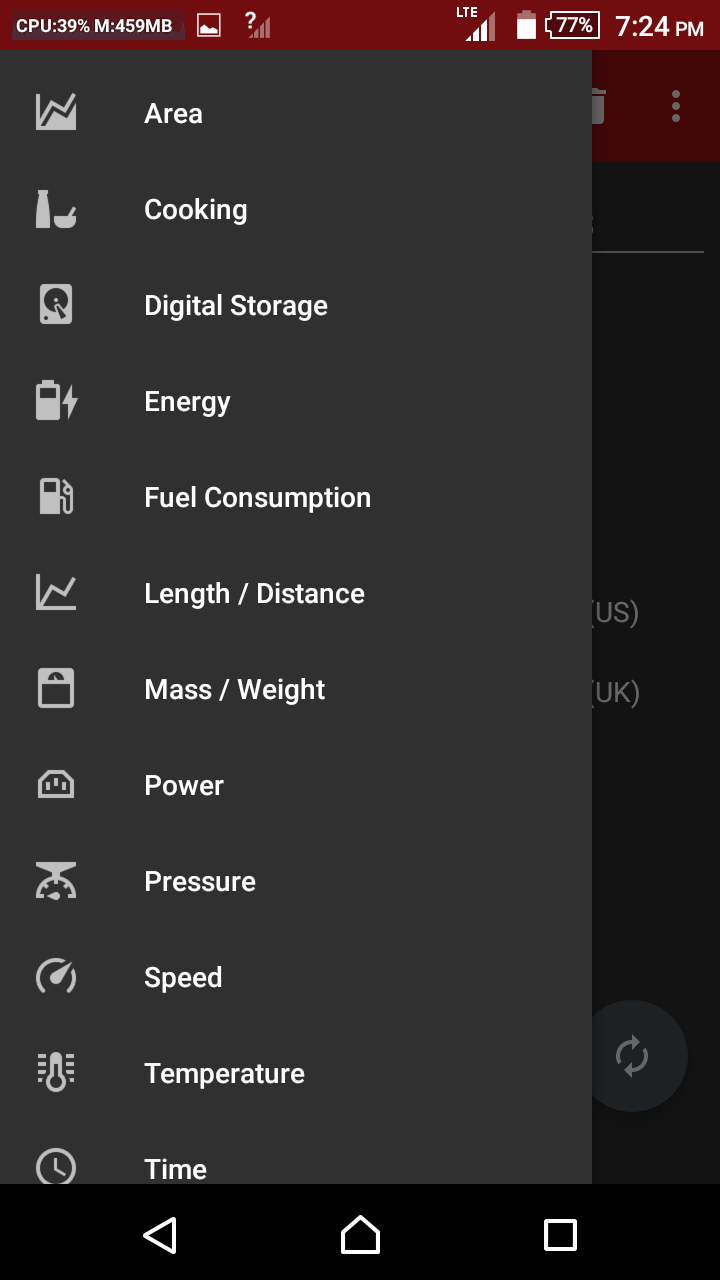
Task: Tap the swap units floating button
Action: (632, 1056)
